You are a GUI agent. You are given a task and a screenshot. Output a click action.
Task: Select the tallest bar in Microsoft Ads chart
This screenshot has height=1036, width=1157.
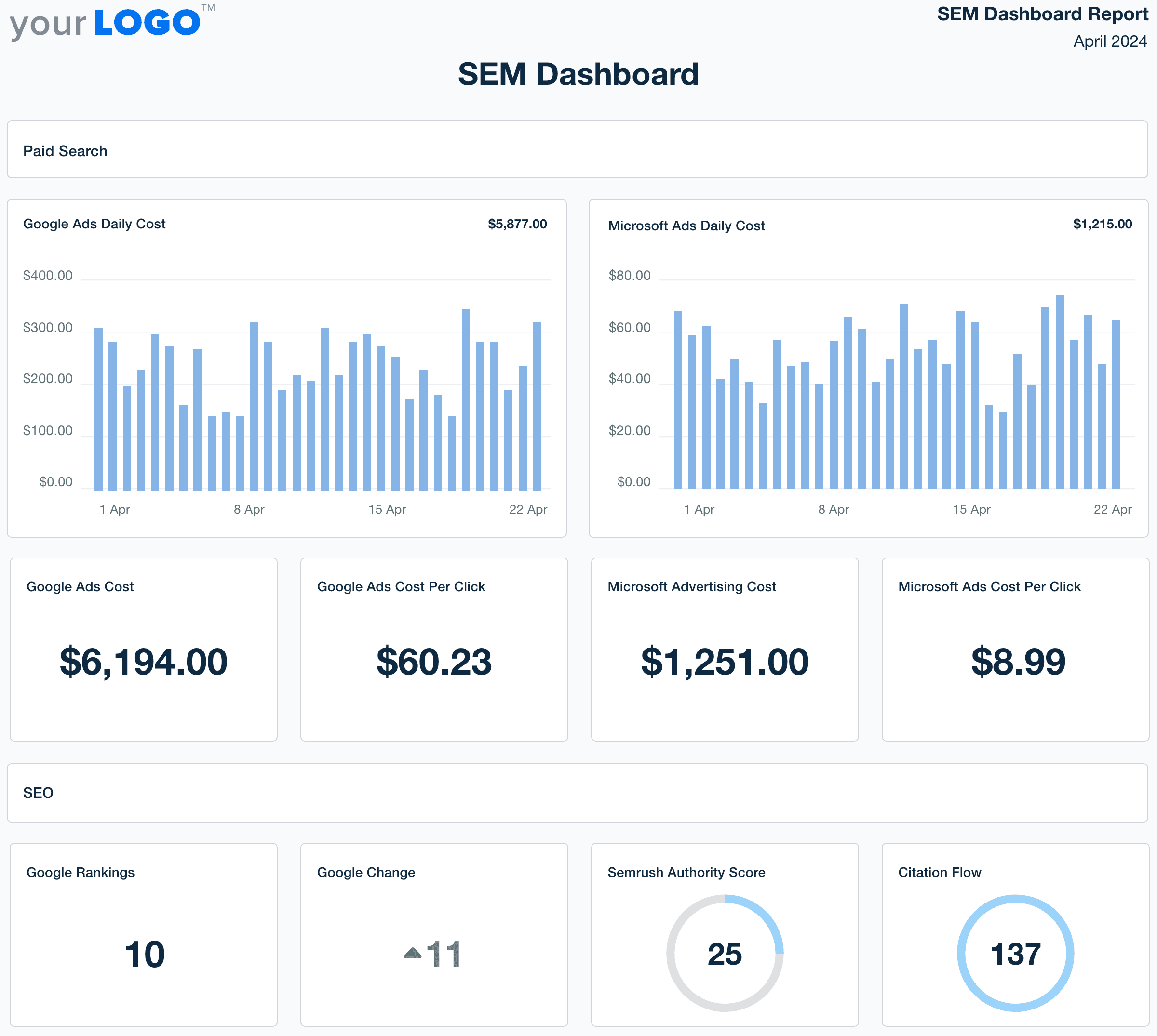click(1060, 393)
